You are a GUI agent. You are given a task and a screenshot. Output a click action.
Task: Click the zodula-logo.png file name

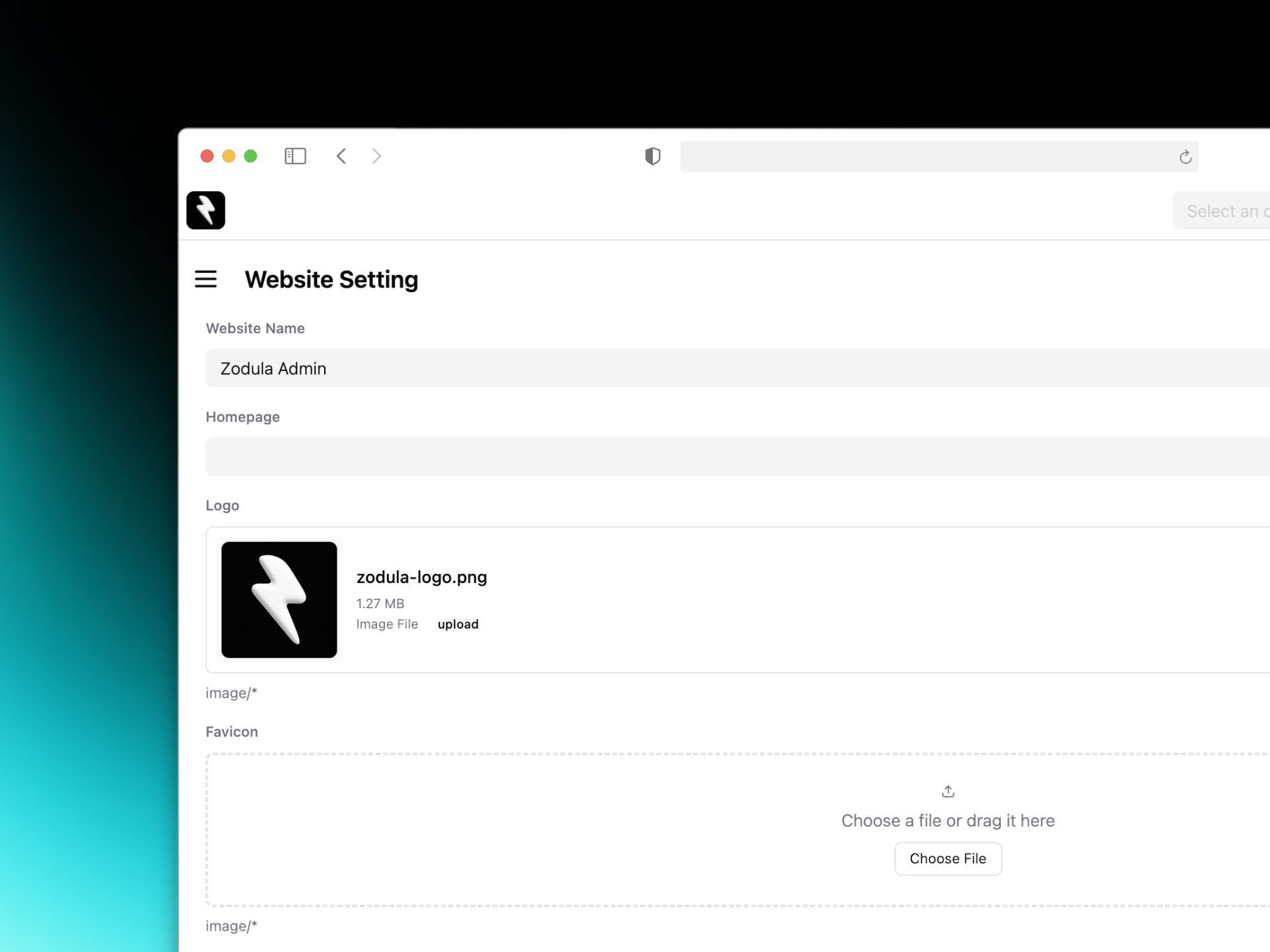pos(421,577)
